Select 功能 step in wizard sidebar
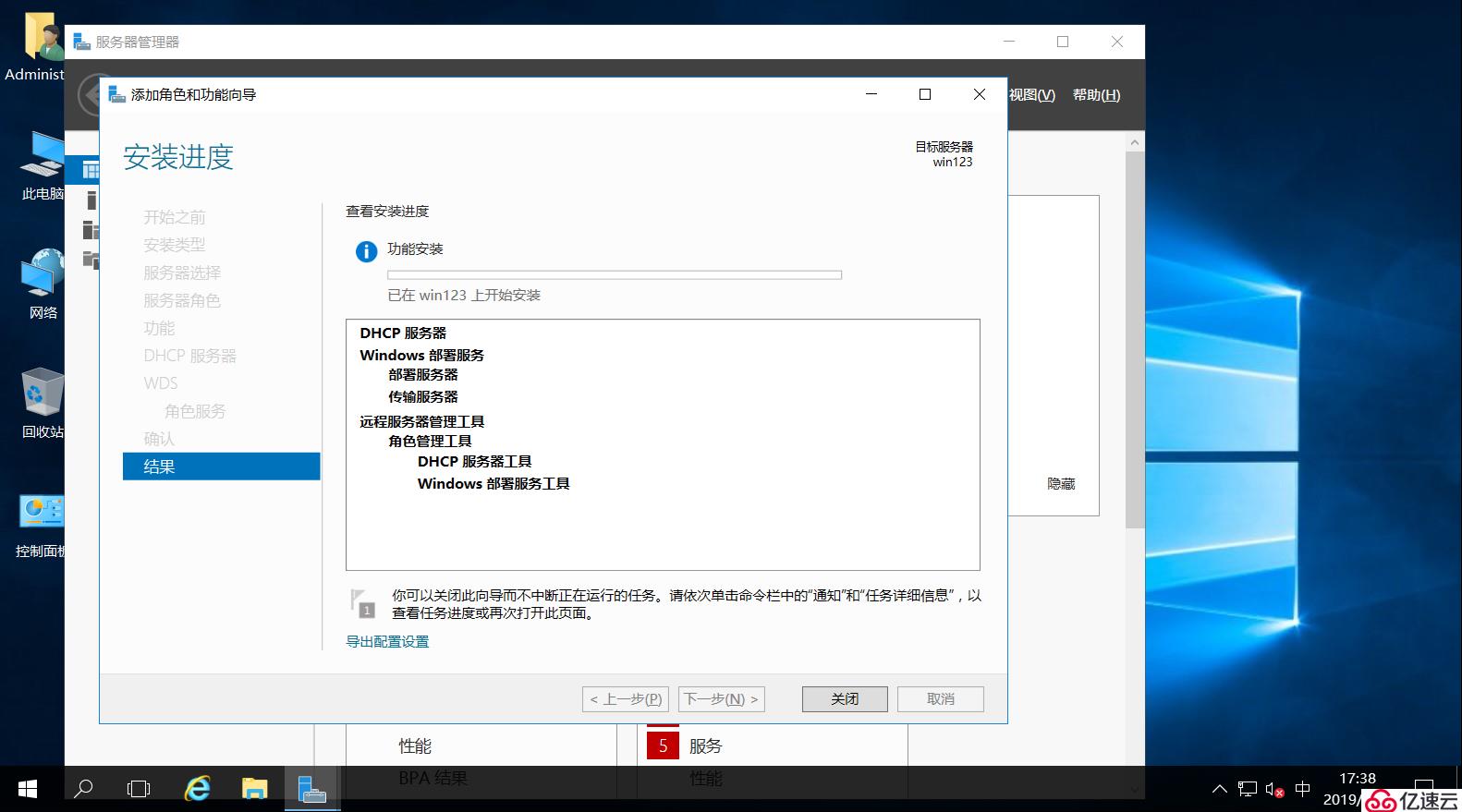This screenshot has height=812, width=1462. (159, 328)
